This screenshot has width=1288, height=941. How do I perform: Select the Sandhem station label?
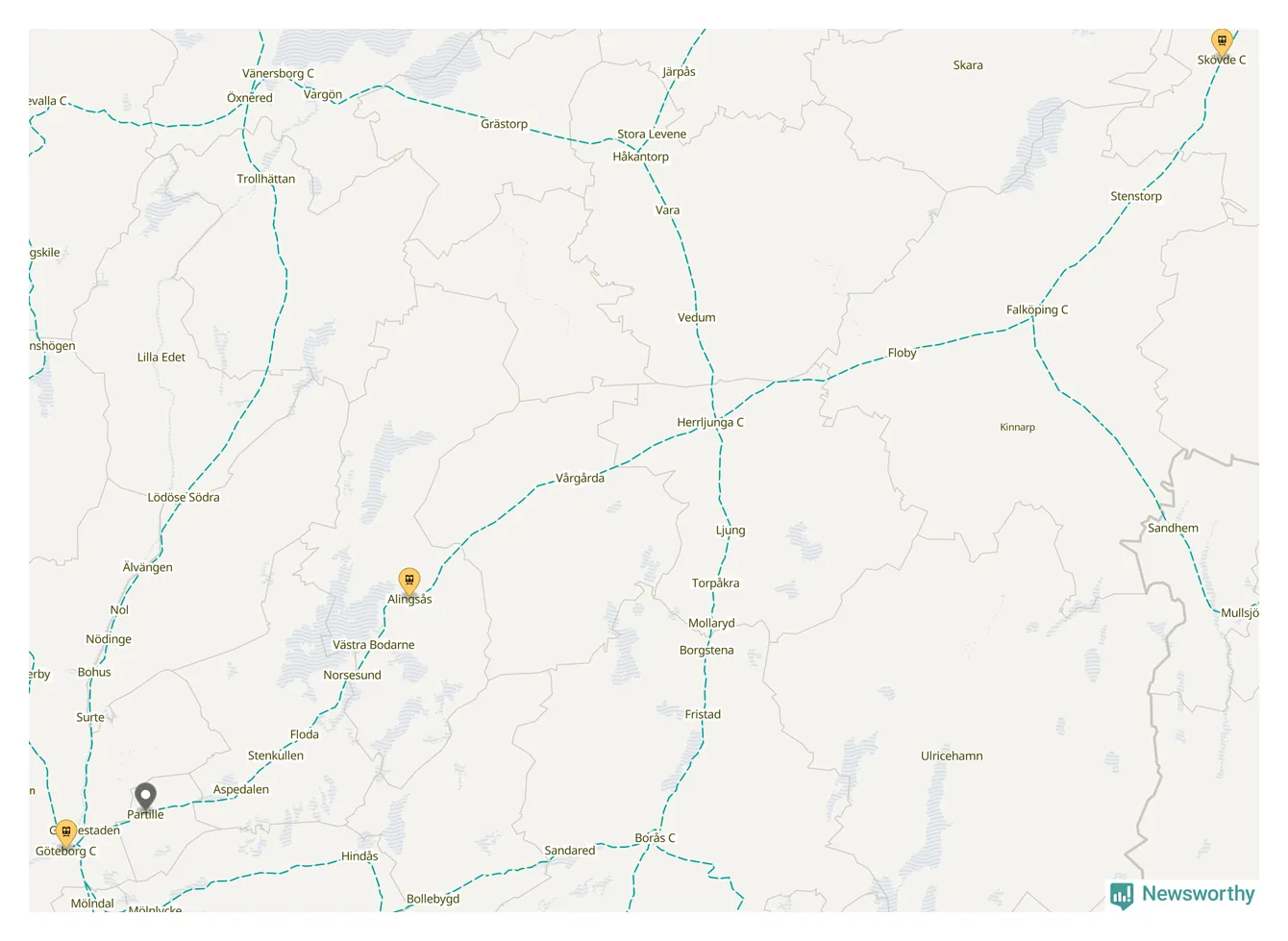[1173, 528]
